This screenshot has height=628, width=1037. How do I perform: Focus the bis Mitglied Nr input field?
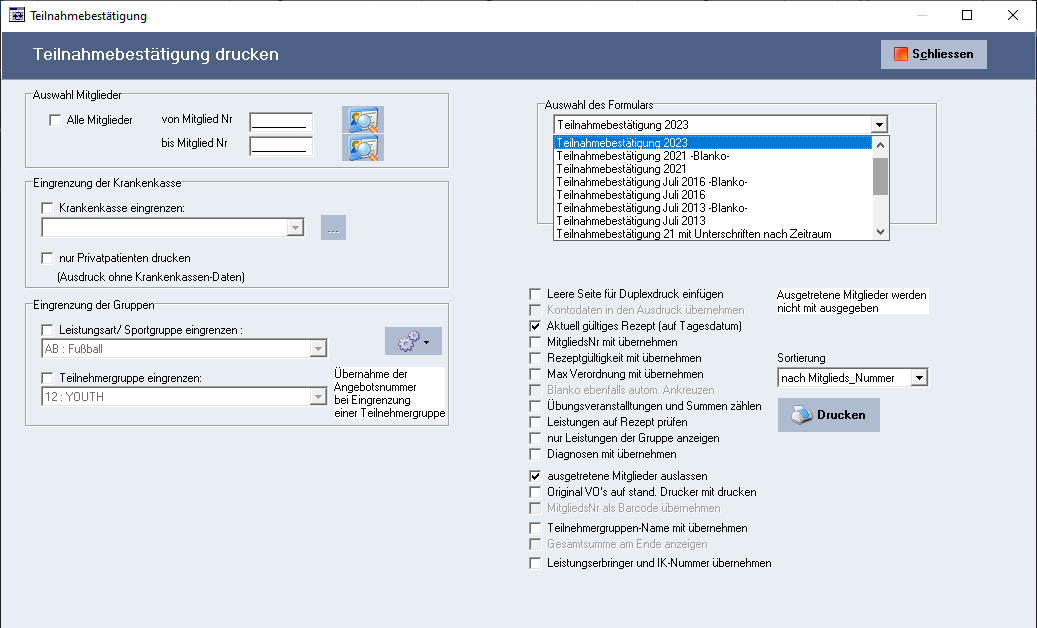(281, 147)
